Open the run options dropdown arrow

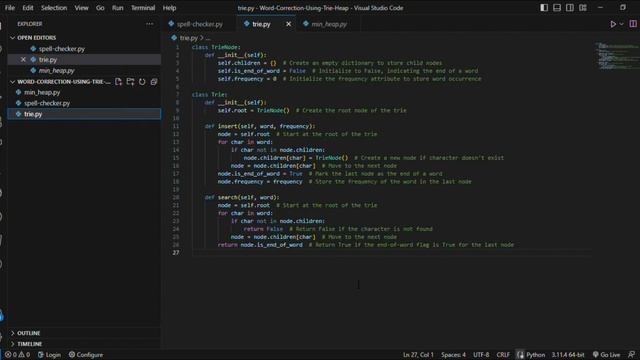point(622,24)
